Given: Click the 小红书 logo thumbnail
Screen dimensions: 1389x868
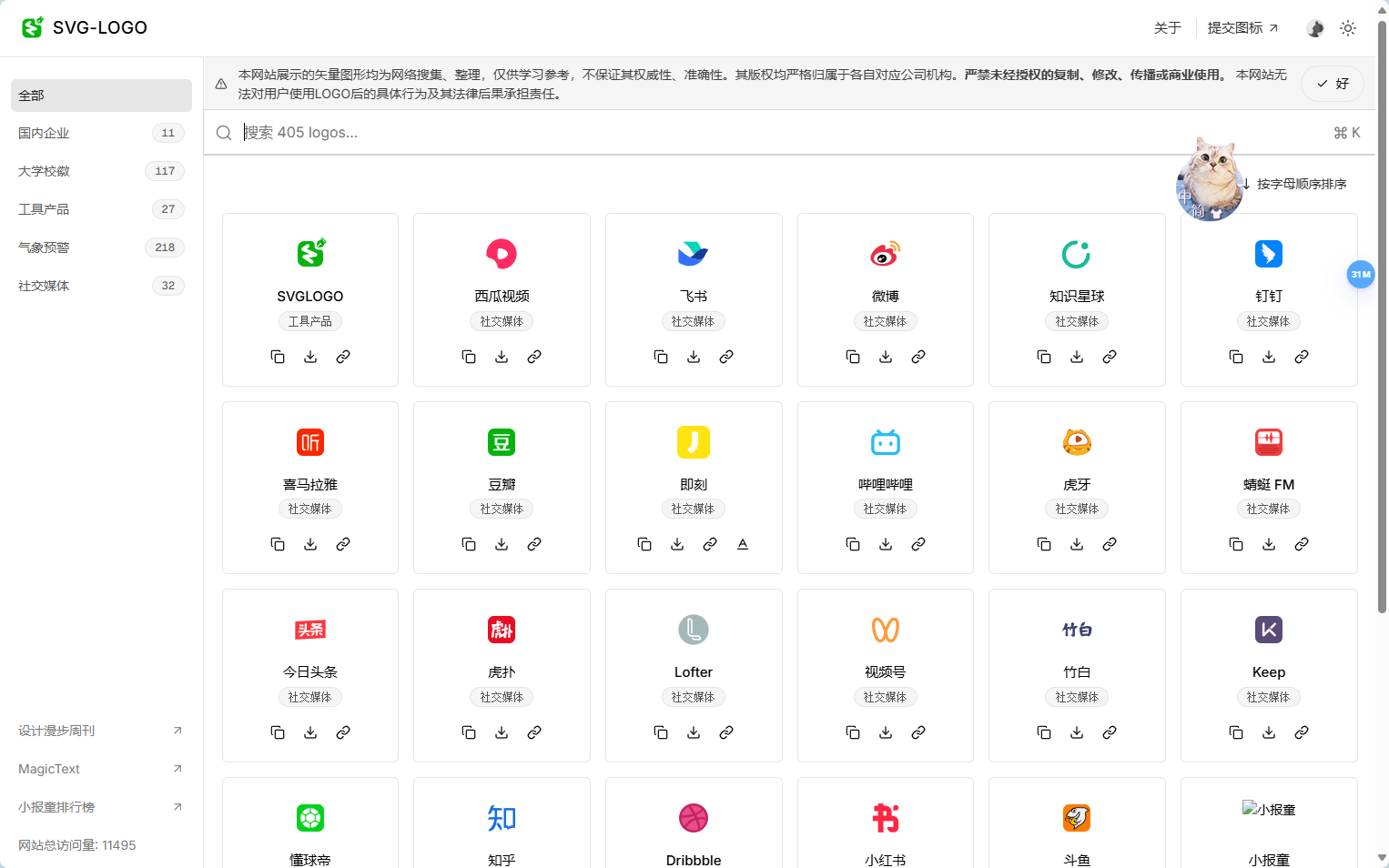Looking at the screenshot, I should pos(886,818).
